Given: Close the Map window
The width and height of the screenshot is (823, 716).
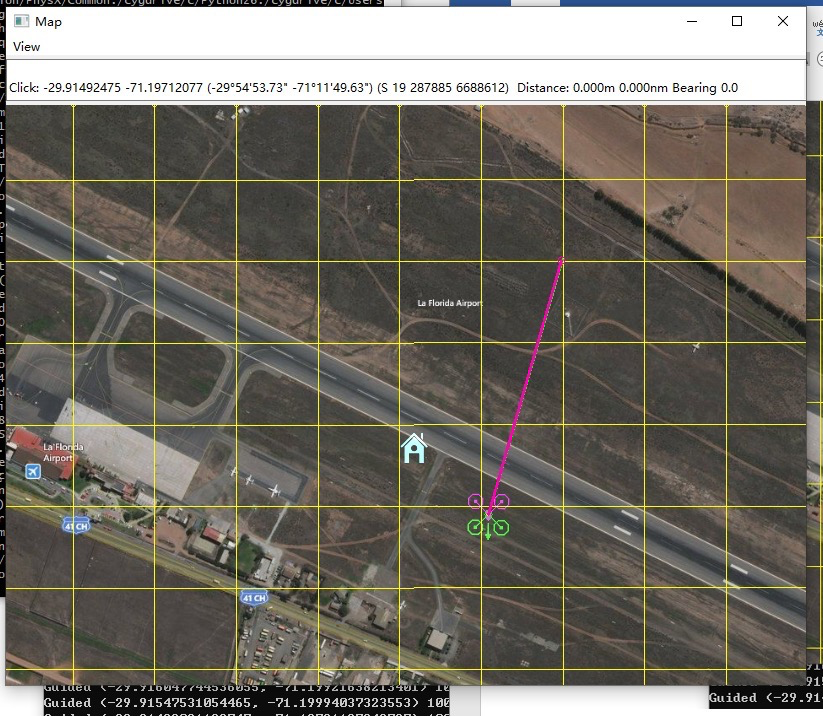Looking at the screenshot, I should pos(783,21).
